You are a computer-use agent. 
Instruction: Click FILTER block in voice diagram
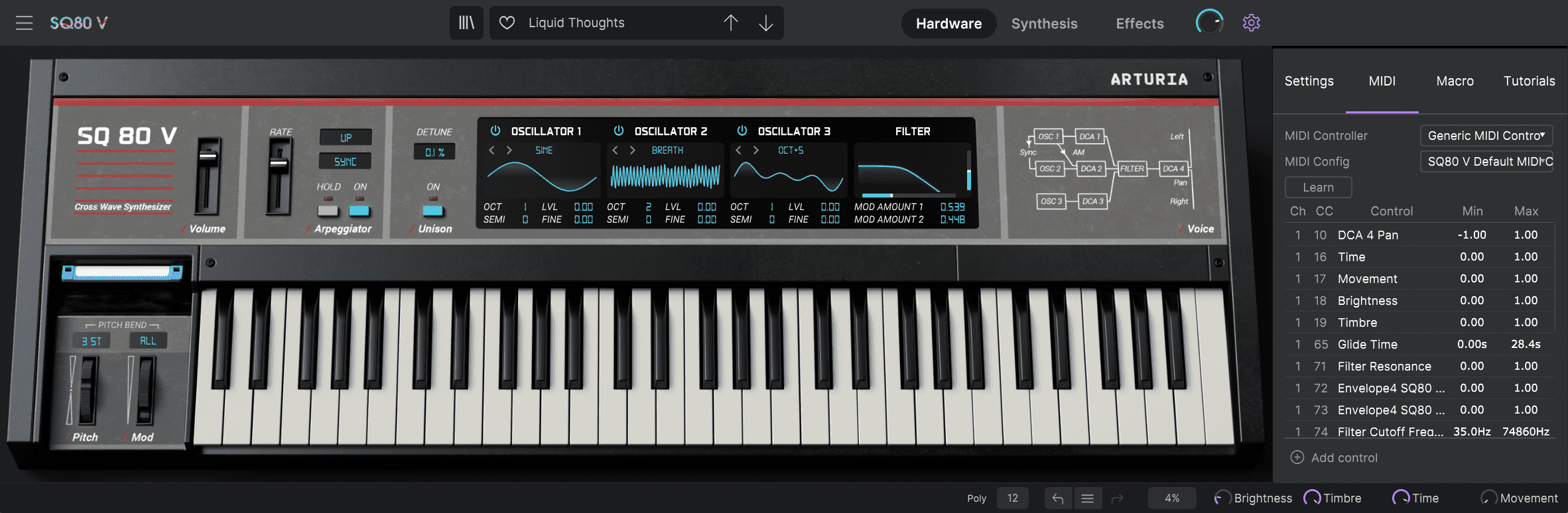[x=1132, y=168]
